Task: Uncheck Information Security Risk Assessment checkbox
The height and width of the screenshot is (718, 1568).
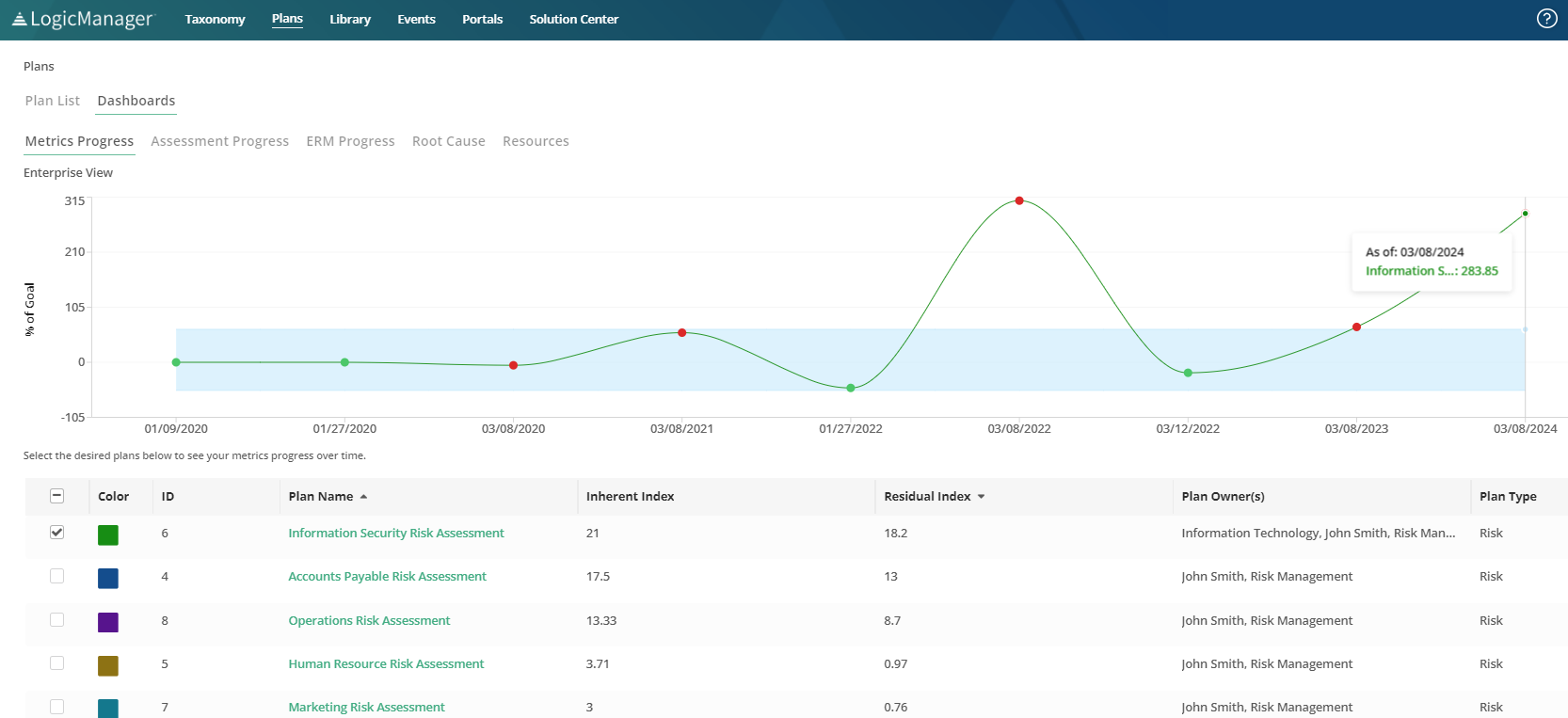Action: point(57,533)
